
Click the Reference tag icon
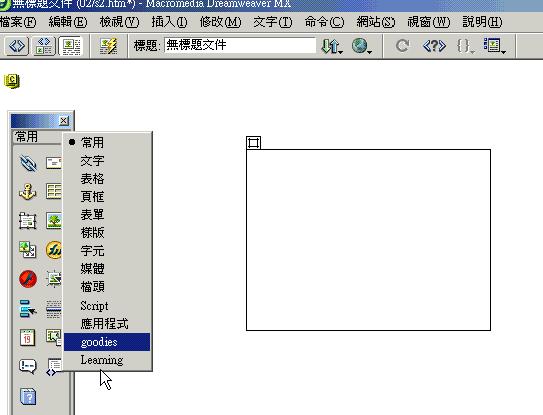click(x=434, y=46)
